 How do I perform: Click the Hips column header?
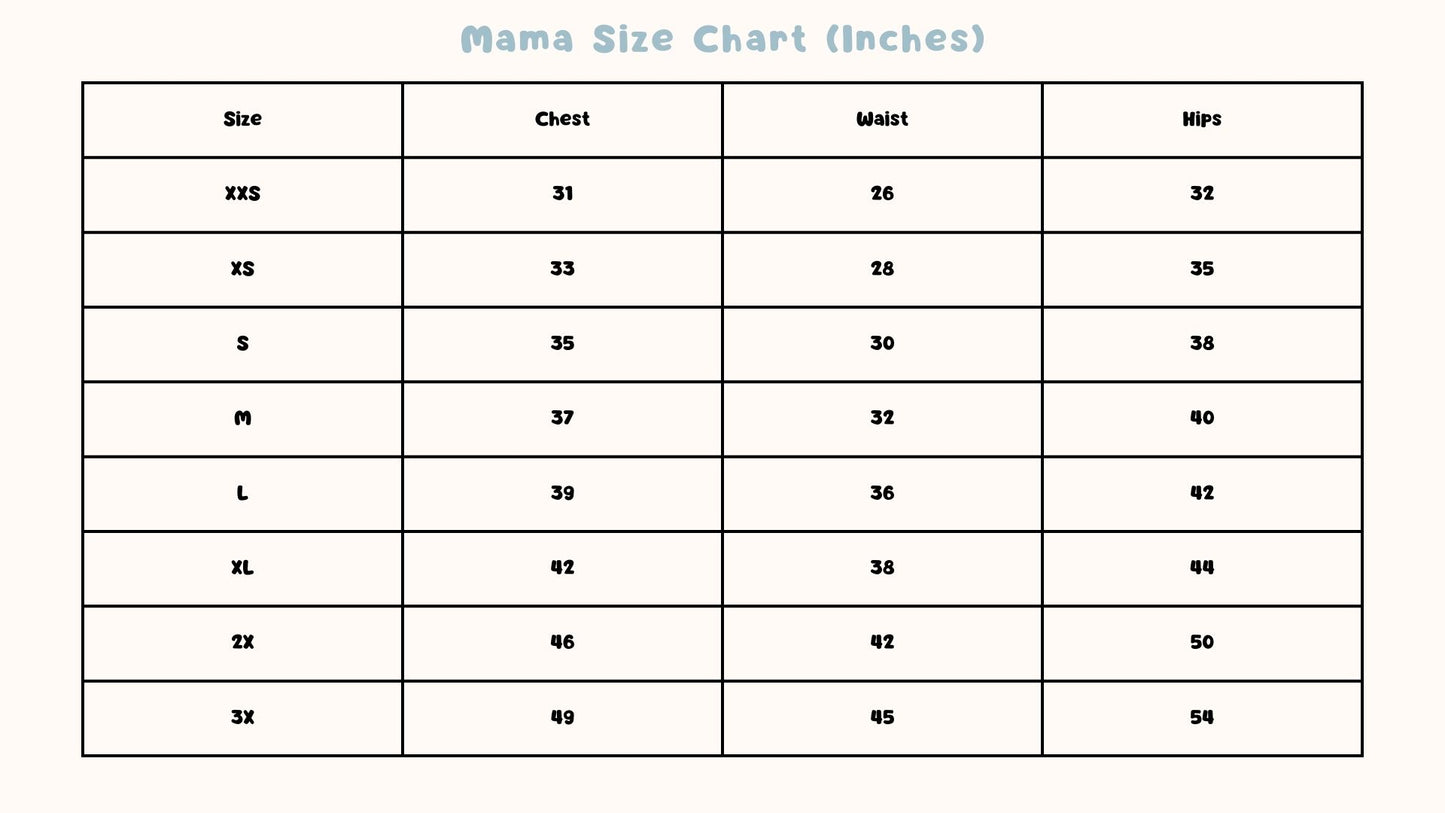(1202, 119)
